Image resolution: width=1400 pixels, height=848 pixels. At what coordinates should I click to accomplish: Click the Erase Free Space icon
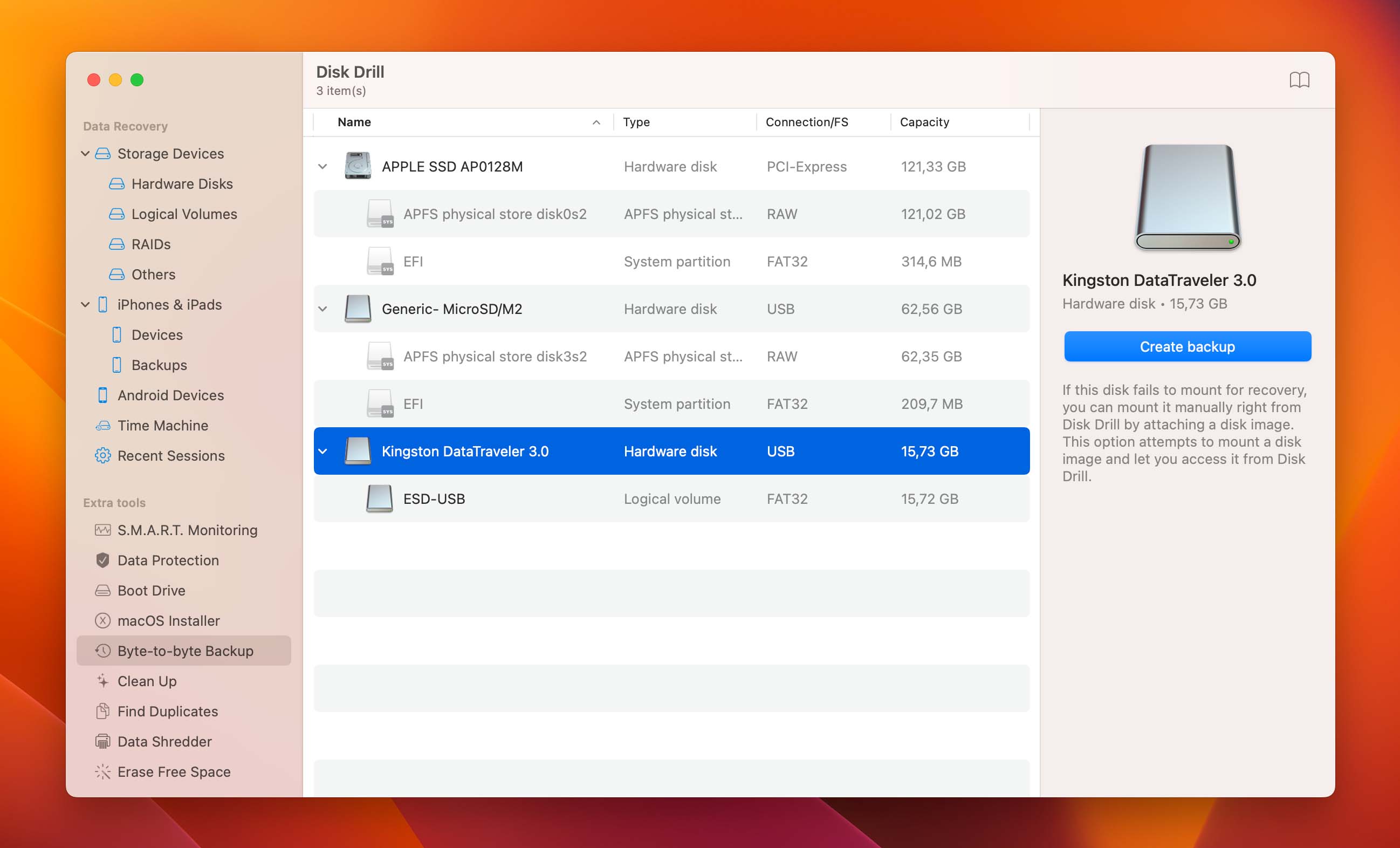[103, 771]
